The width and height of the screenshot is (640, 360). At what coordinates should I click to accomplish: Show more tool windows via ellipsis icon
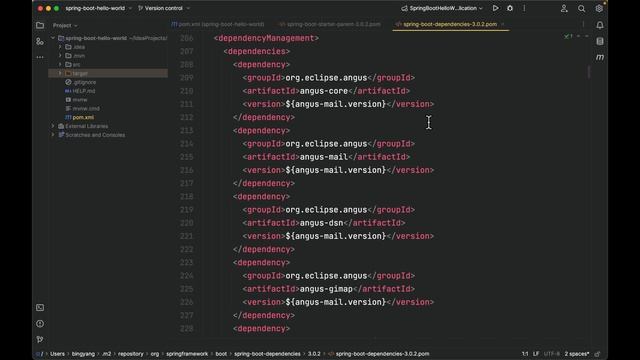click(x=40, y=57)
